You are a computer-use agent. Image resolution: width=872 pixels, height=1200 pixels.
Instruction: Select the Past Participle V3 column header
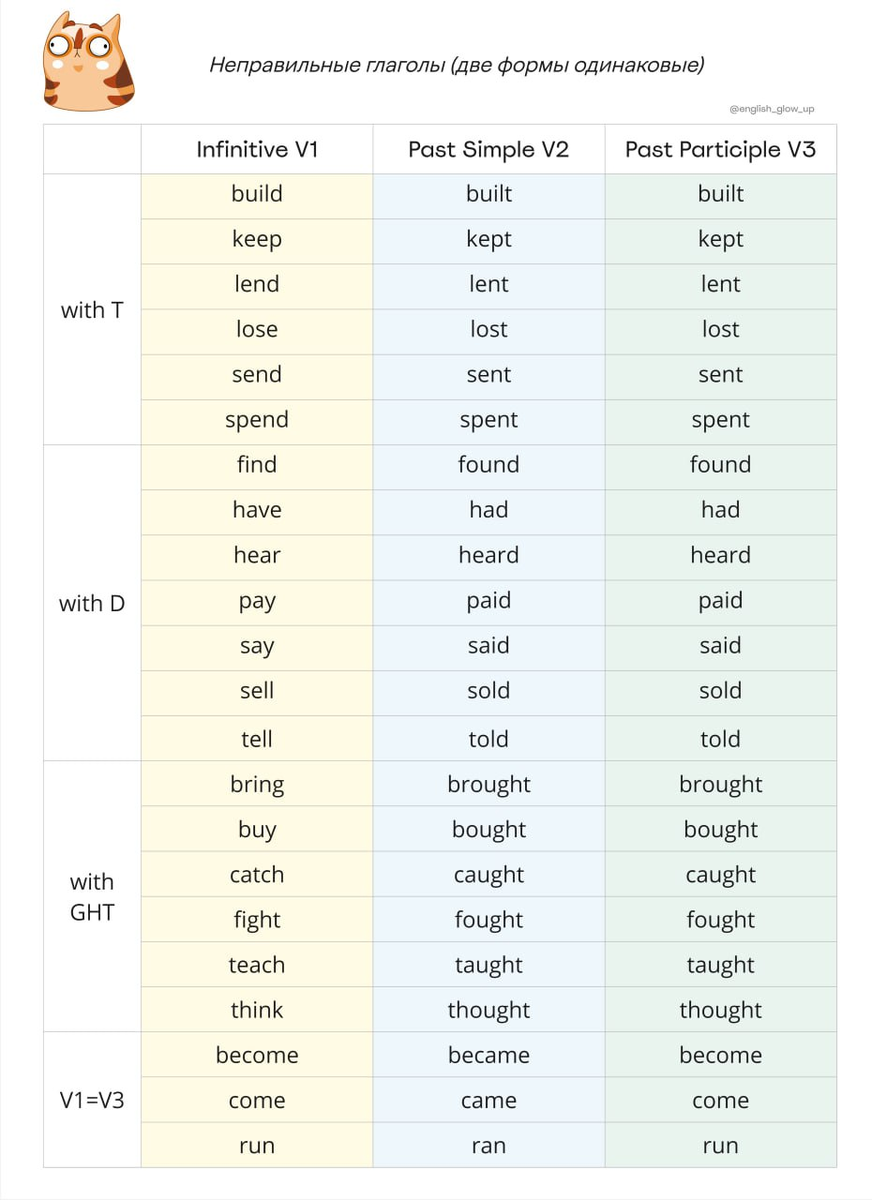coord(721,150)
